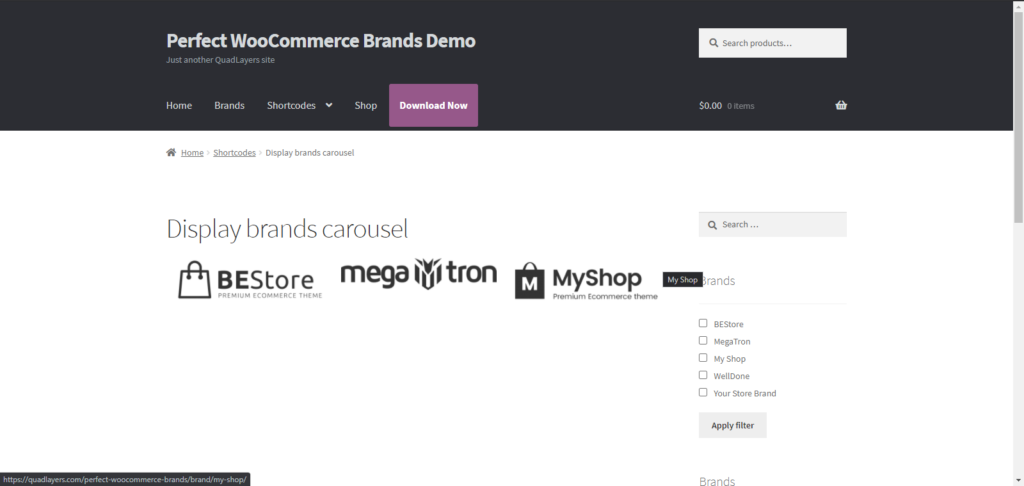Open the shopping basket icon
1024x486 pixels.
[x=841, y=105]
